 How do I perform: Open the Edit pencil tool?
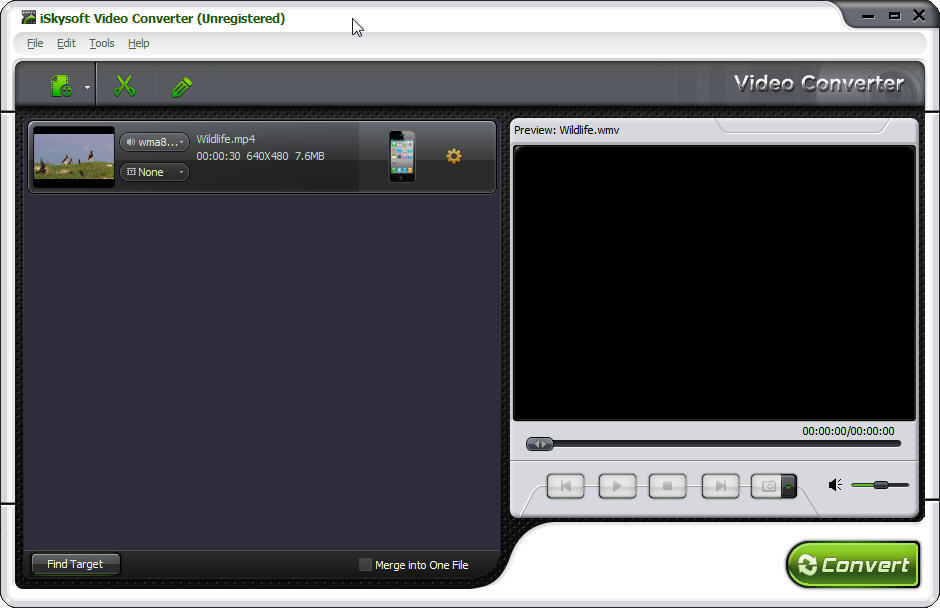[x=182, y=84]
